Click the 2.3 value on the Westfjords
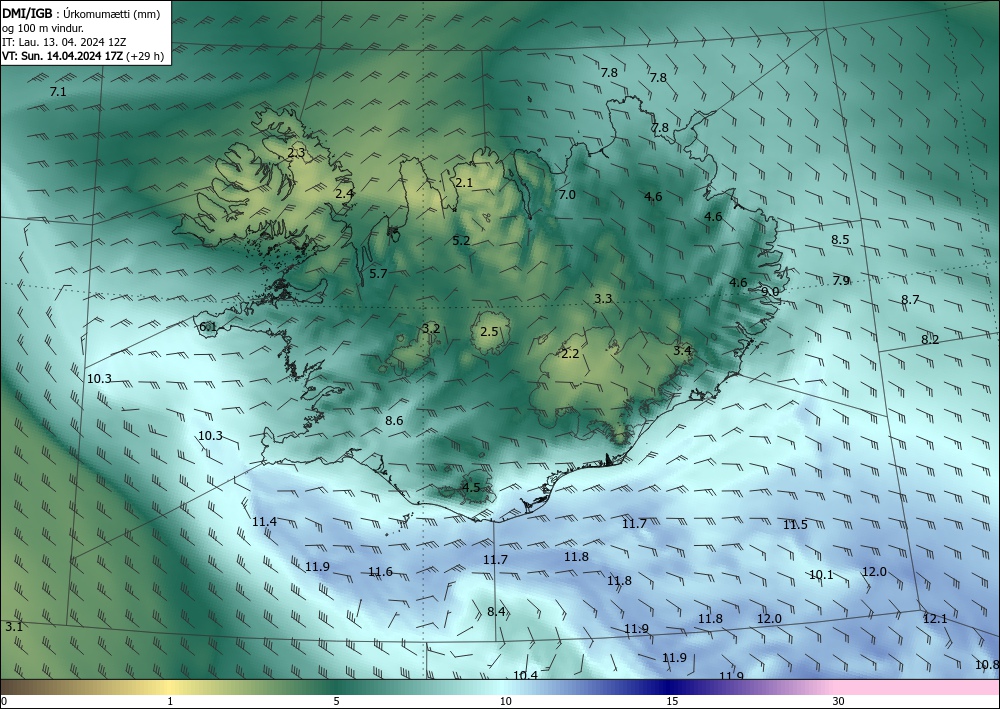 (296, 153)
